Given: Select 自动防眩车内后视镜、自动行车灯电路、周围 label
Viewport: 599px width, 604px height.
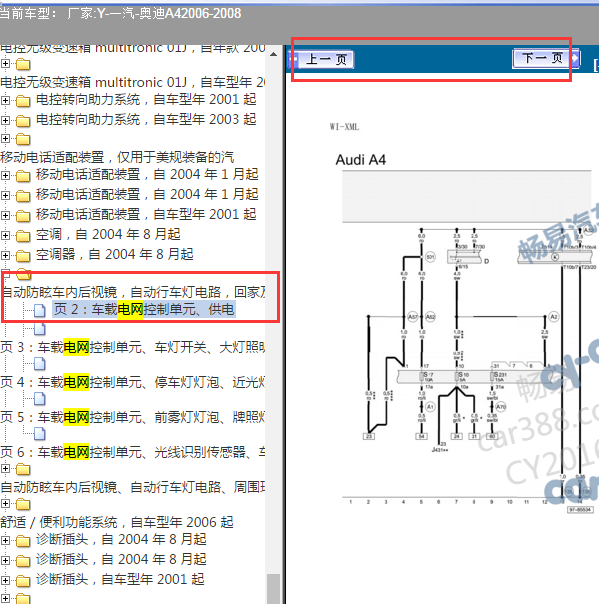Looking at the screenshot, I should click(x=133, y=487).
